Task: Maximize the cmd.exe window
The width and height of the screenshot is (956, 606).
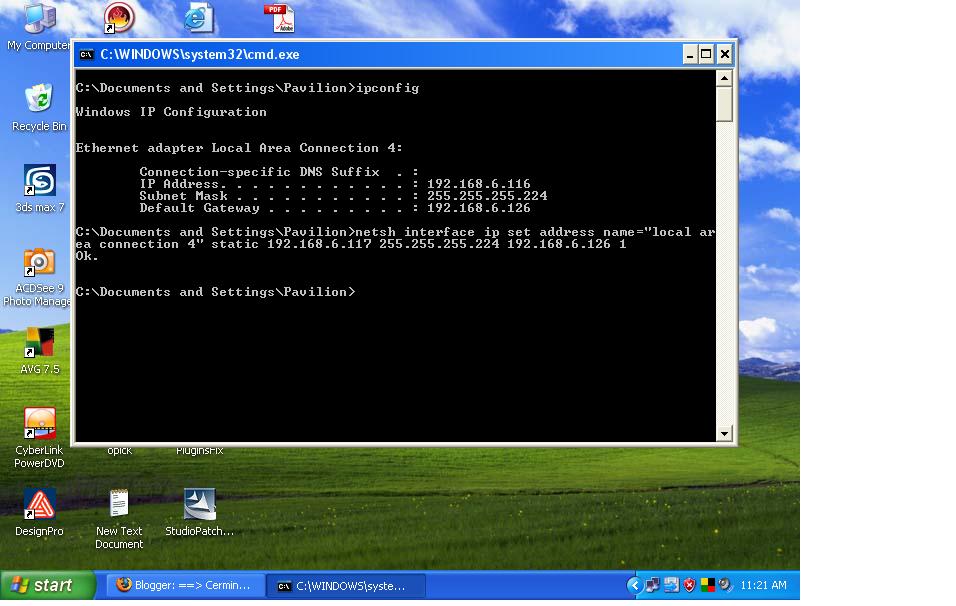Action: click(x=706, y=54)
